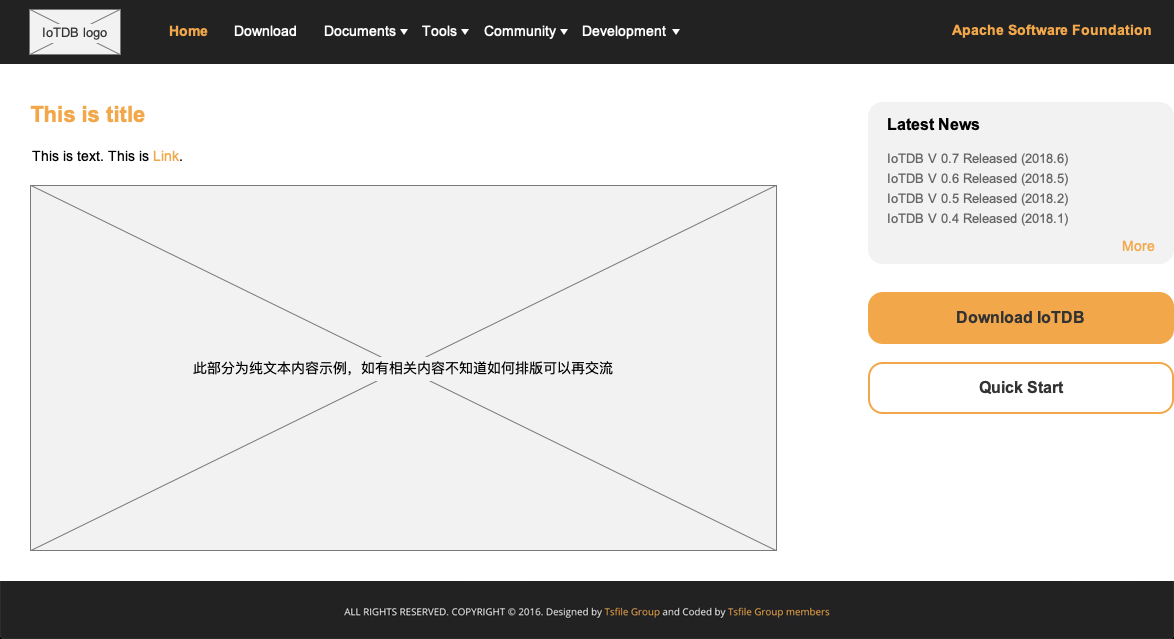Open IoTDB V 0.4 Released news

(x=977, y=218)
